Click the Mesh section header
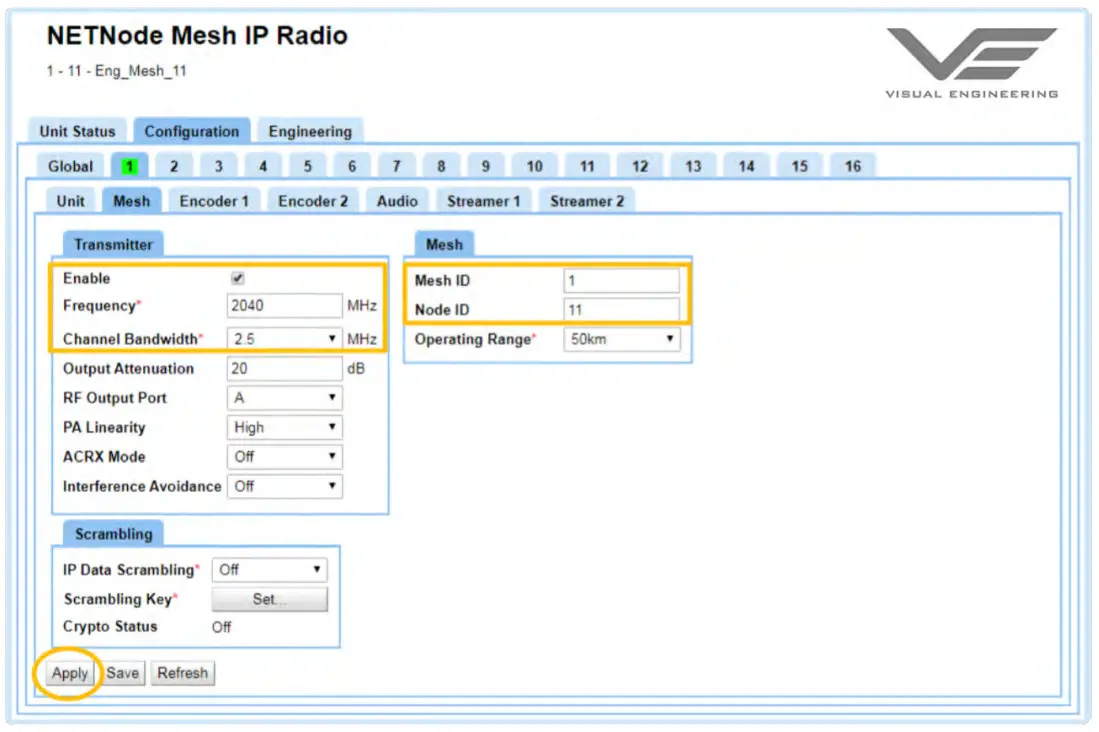1099x732 pixels. (444, 245)
